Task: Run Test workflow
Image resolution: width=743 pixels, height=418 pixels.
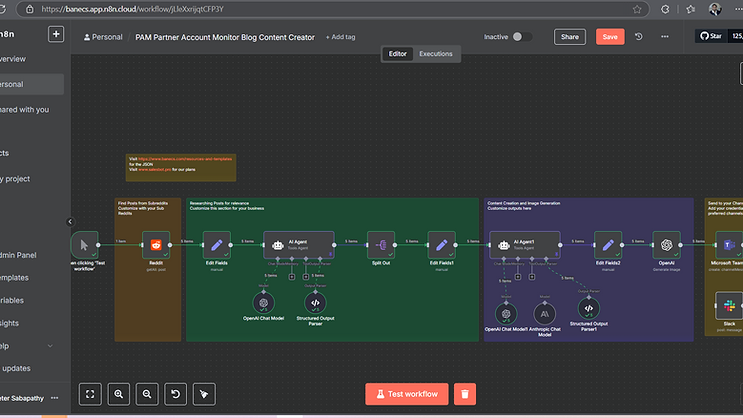Action: [407, 394]
